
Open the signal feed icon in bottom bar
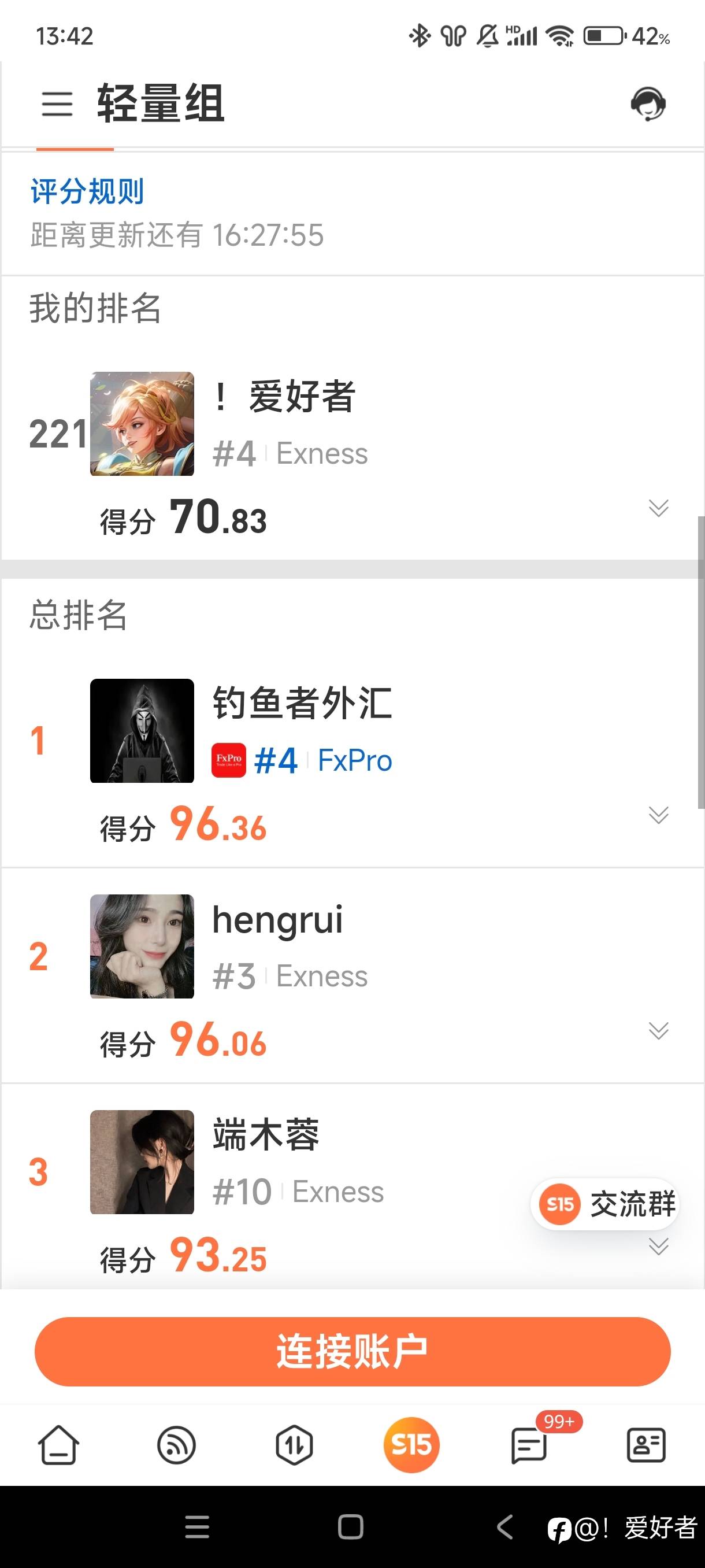pyautogui.click(x=176, y=1444)
